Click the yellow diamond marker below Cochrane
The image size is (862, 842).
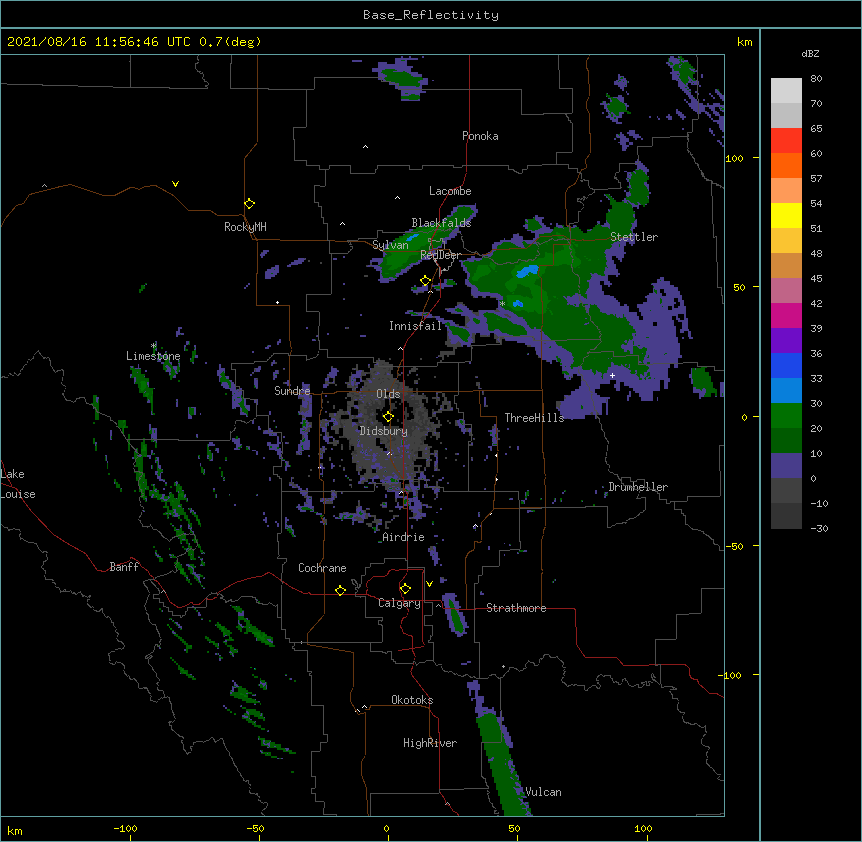tap(340, 590)
